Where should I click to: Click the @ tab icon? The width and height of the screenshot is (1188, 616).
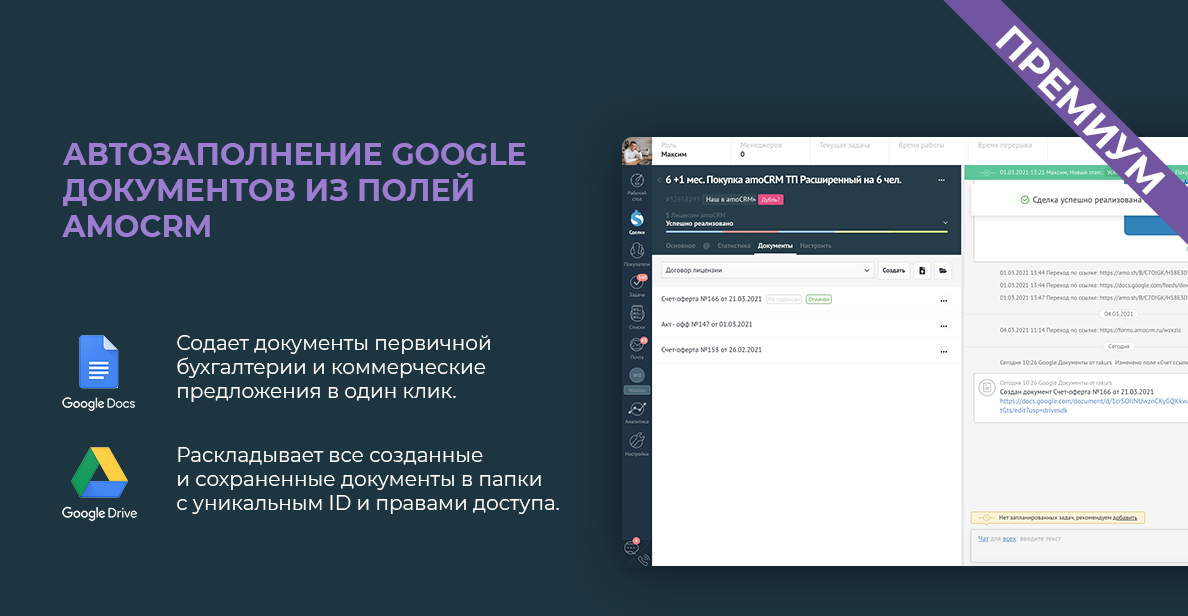[x=707, y=245]
